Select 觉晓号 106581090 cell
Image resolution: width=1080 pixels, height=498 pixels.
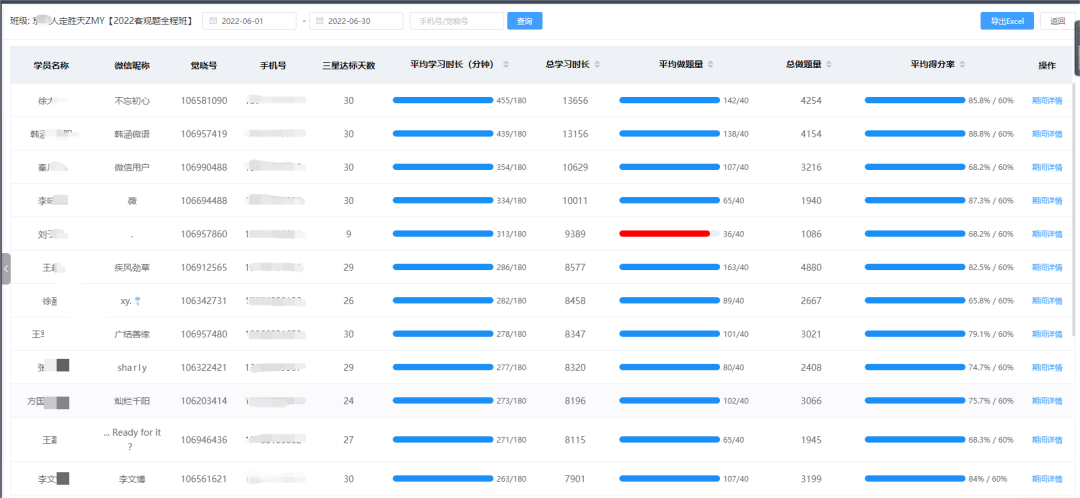tap(204, 101)
